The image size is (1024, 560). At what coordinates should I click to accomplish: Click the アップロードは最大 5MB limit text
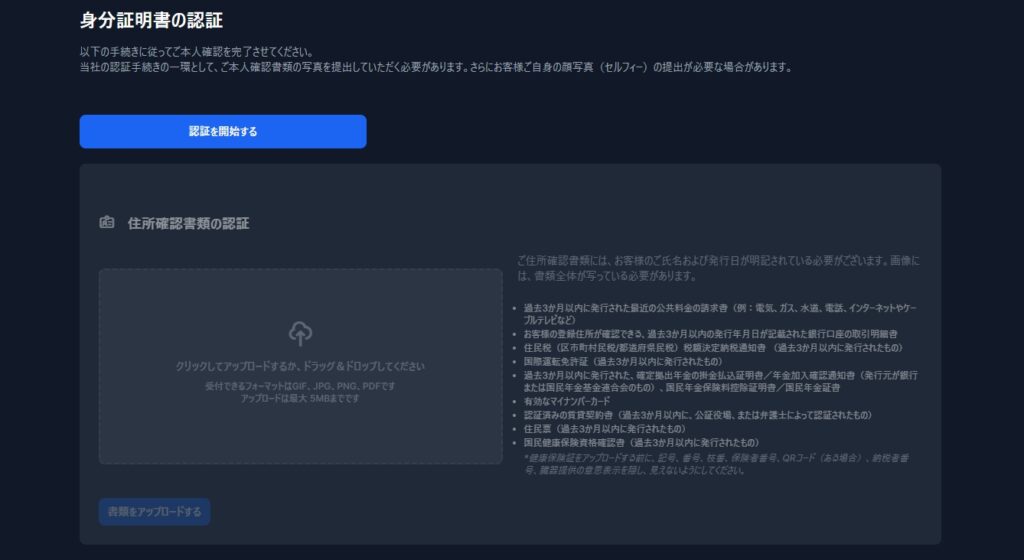[x=300, y=398]
